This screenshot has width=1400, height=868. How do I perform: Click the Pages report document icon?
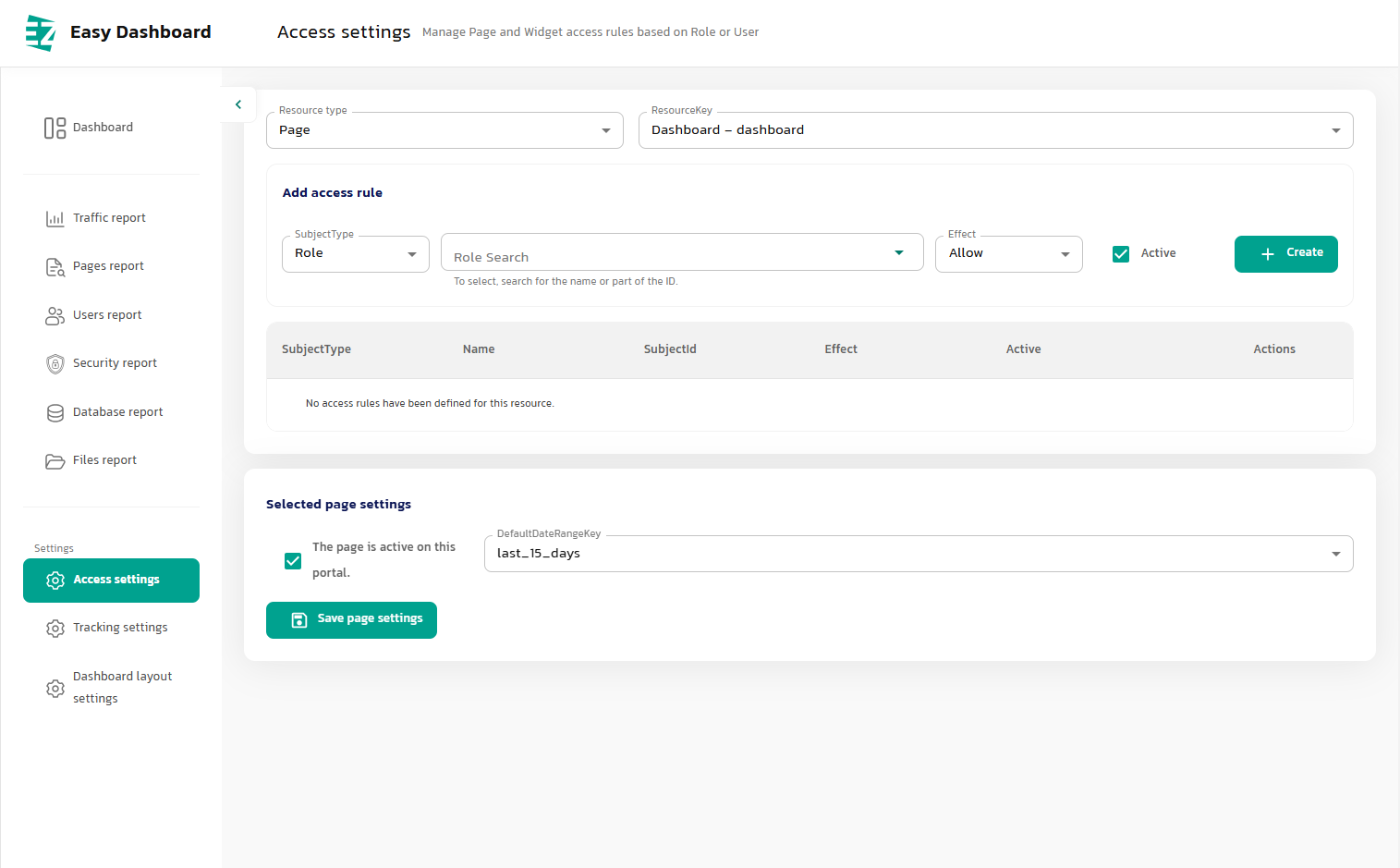[x=55, y=267]
